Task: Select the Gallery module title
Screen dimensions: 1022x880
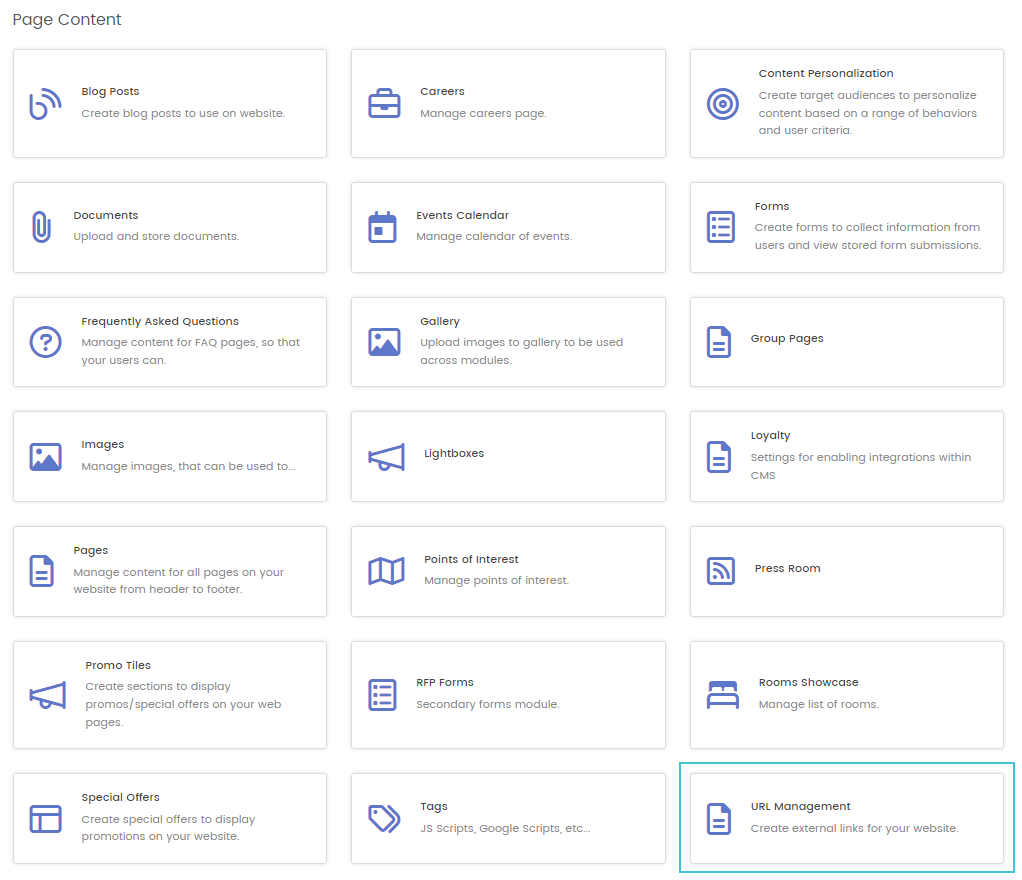Action: (x=440, y=321)
